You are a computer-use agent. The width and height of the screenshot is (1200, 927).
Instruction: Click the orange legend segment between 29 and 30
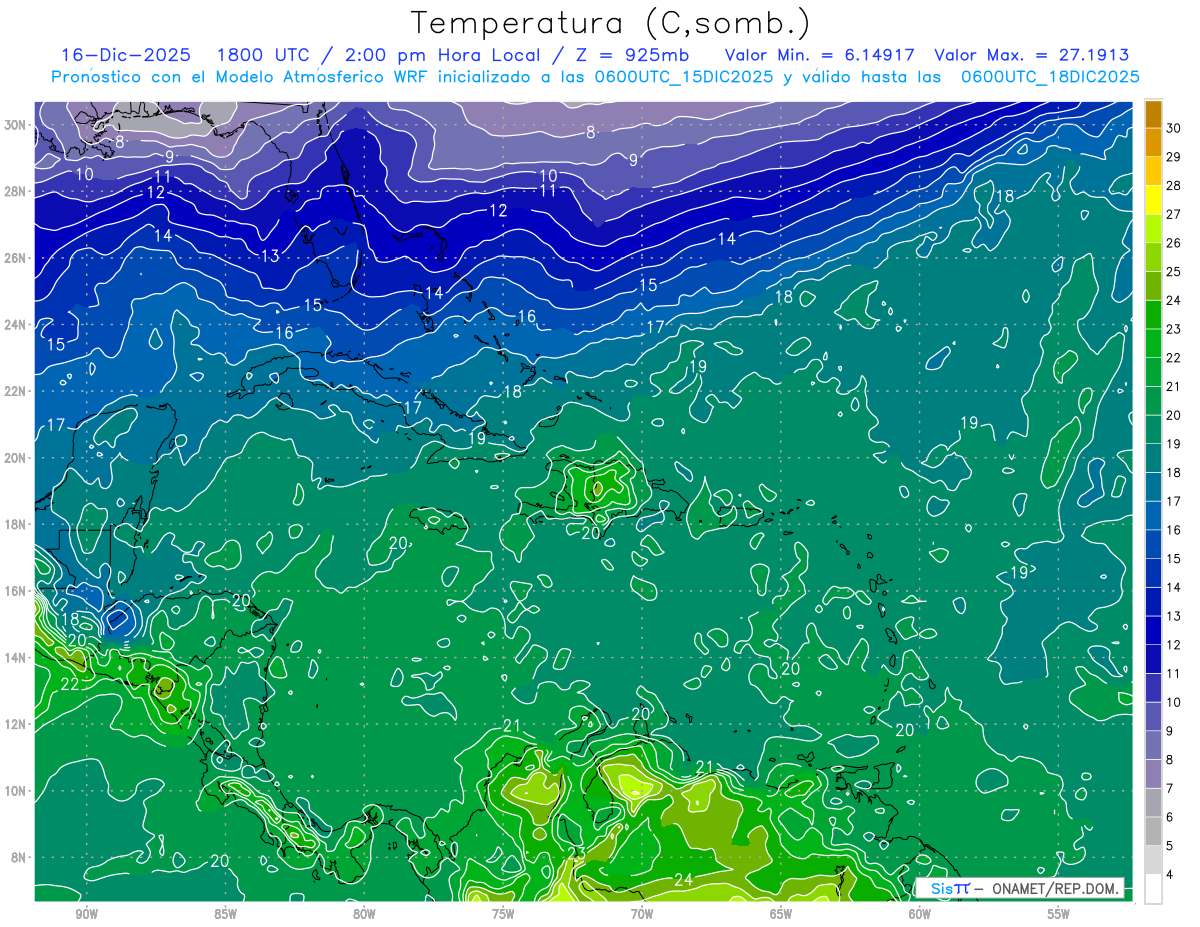coord(1153,142)
